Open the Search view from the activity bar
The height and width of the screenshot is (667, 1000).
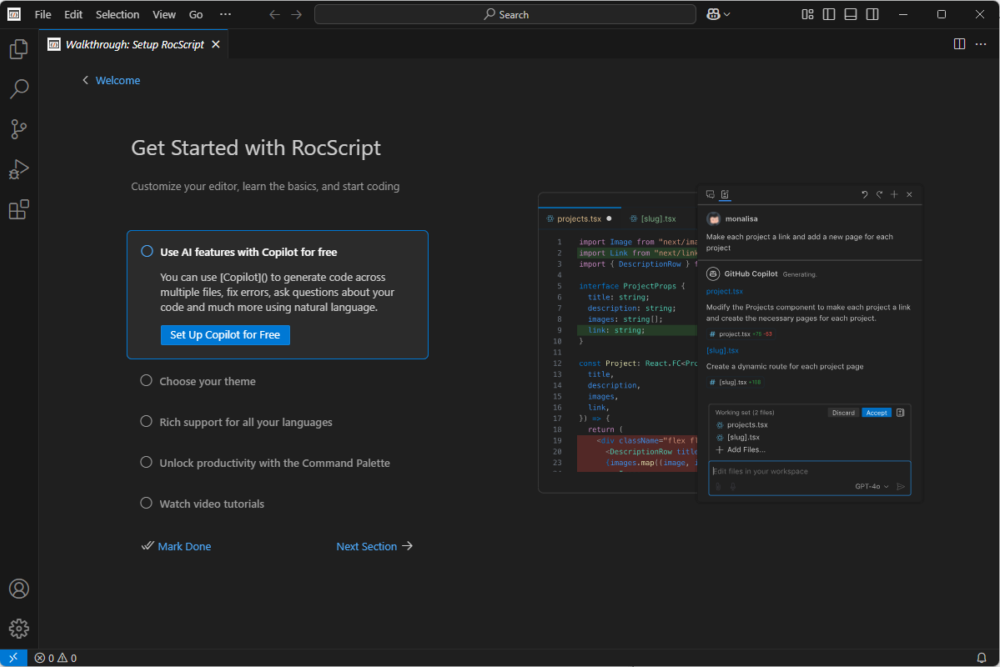[18, 89]
